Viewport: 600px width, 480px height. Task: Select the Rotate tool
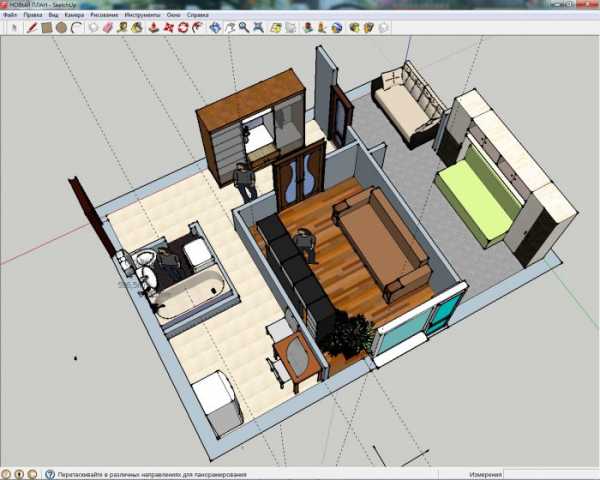click(183, 28)
